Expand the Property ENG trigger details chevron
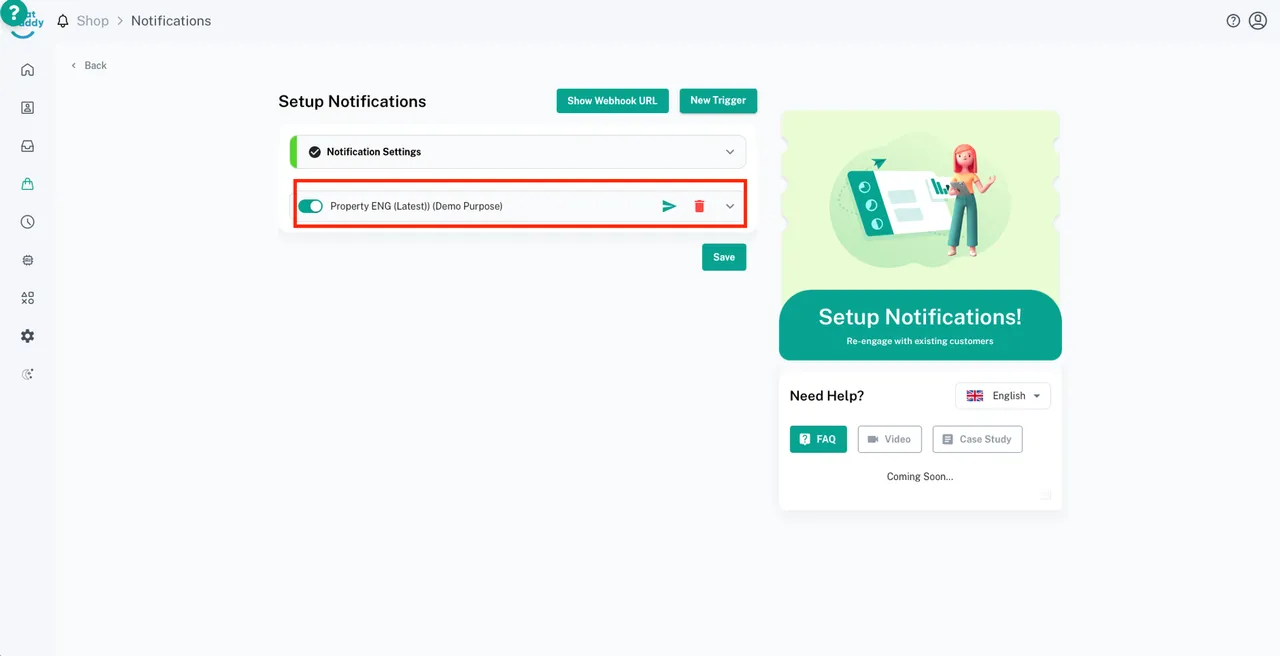The image size is (1280, 656). (730, 206)
